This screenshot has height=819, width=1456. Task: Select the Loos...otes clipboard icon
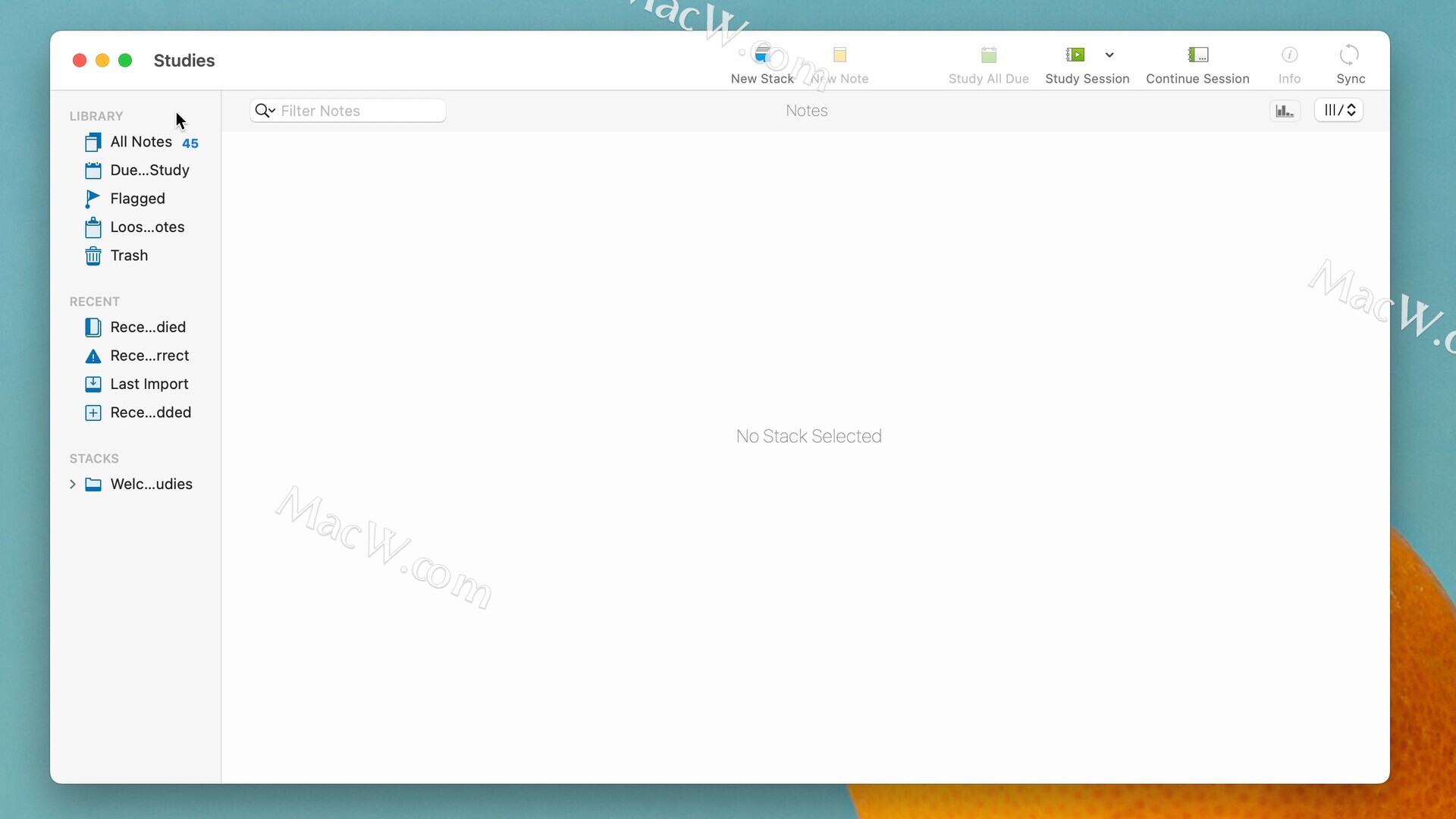pos(93,227)
